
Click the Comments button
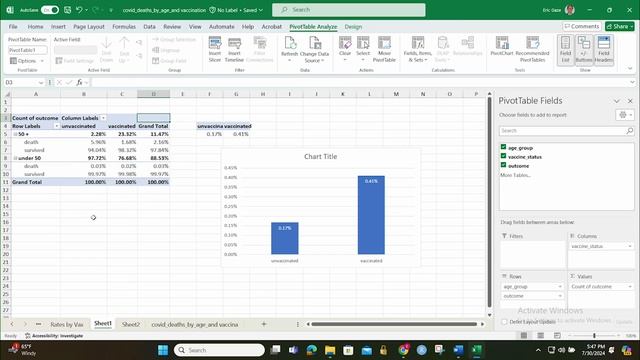coord(582,27)
